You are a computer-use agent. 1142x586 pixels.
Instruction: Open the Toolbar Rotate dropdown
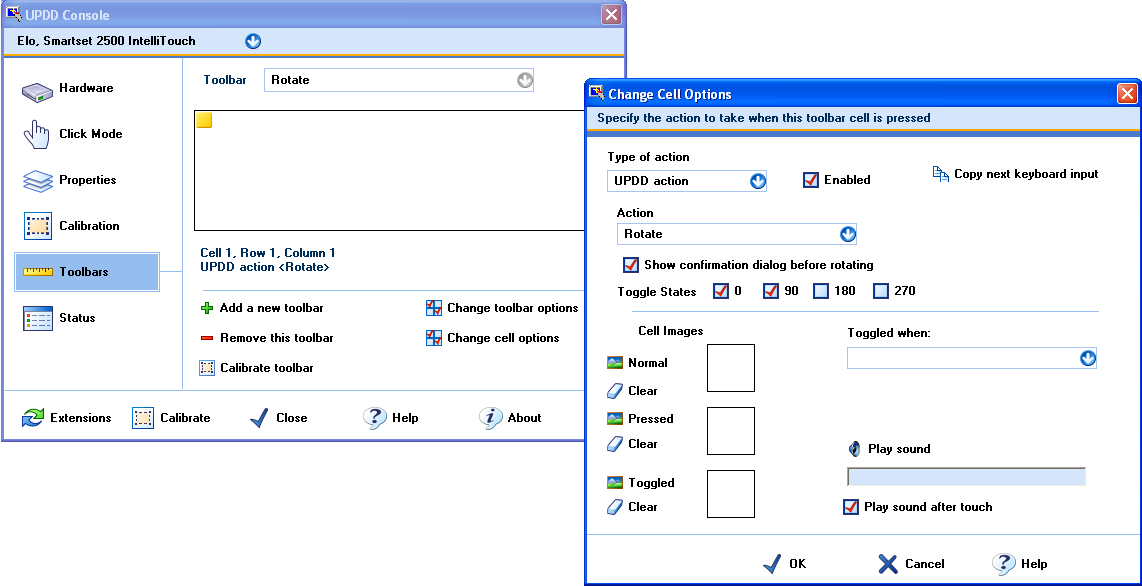[x=525, y=80]
